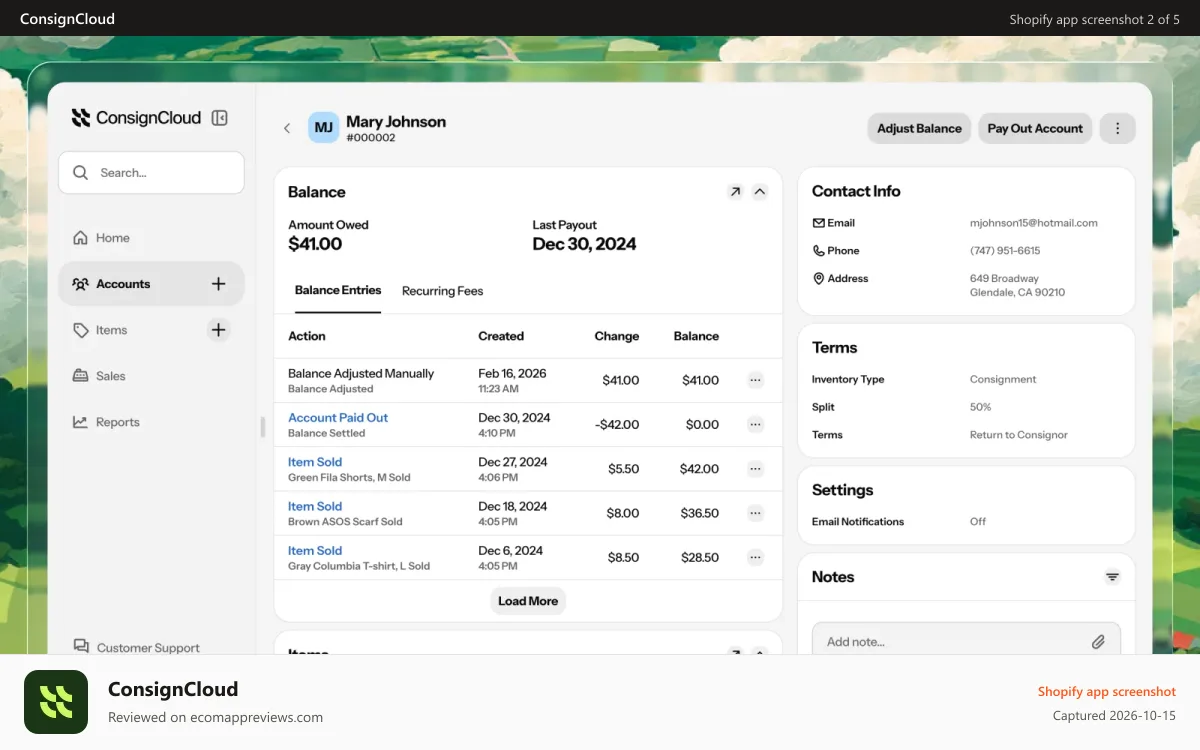The height and width of the screenshot is (750, 1200).
Task: Open Items in the sidebar
Action: click(x=151, y=330)
